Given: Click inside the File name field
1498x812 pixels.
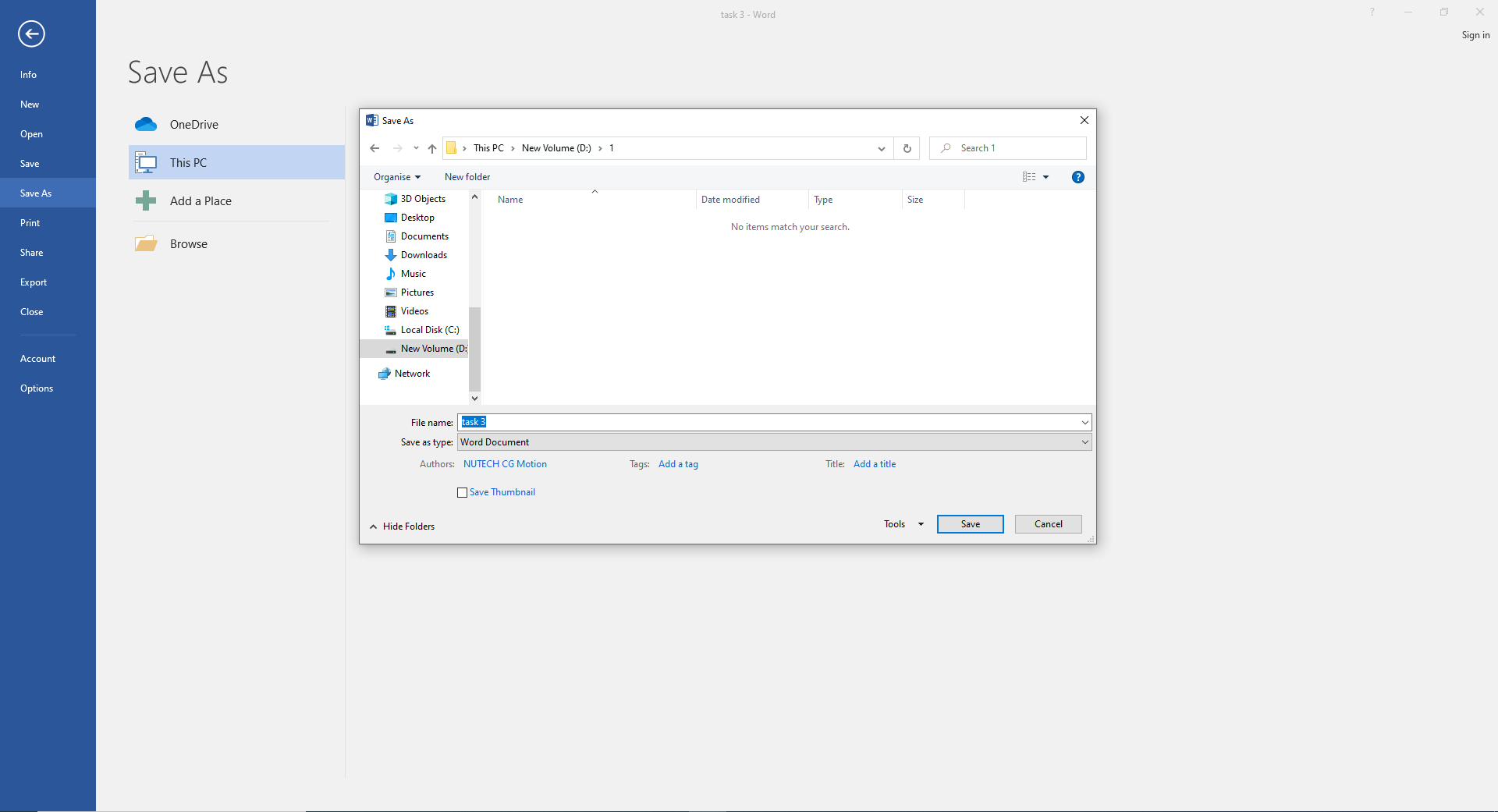Looking at the screenshot, I should pyautogui.click(x=772, y=422).
